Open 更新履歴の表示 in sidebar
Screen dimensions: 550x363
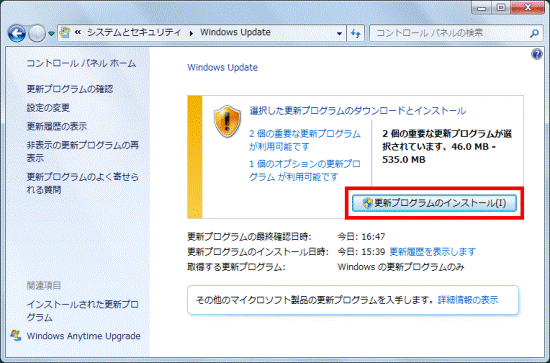tap(57, 126)
